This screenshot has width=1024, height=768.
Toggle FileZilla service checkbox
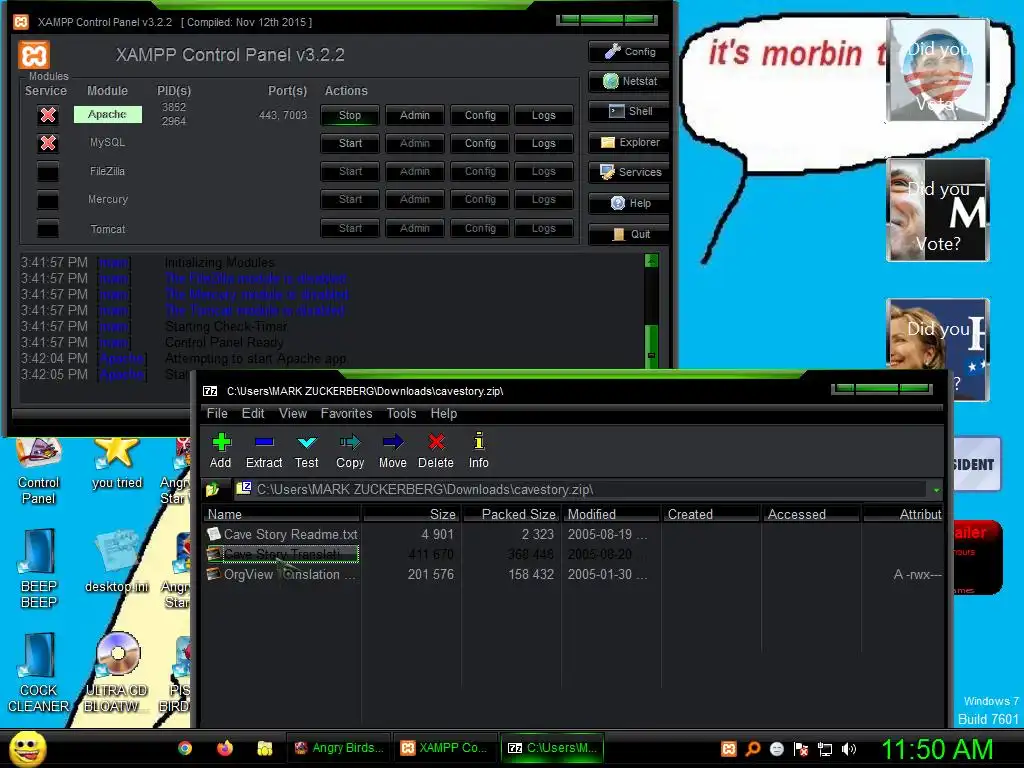(48, 172)
